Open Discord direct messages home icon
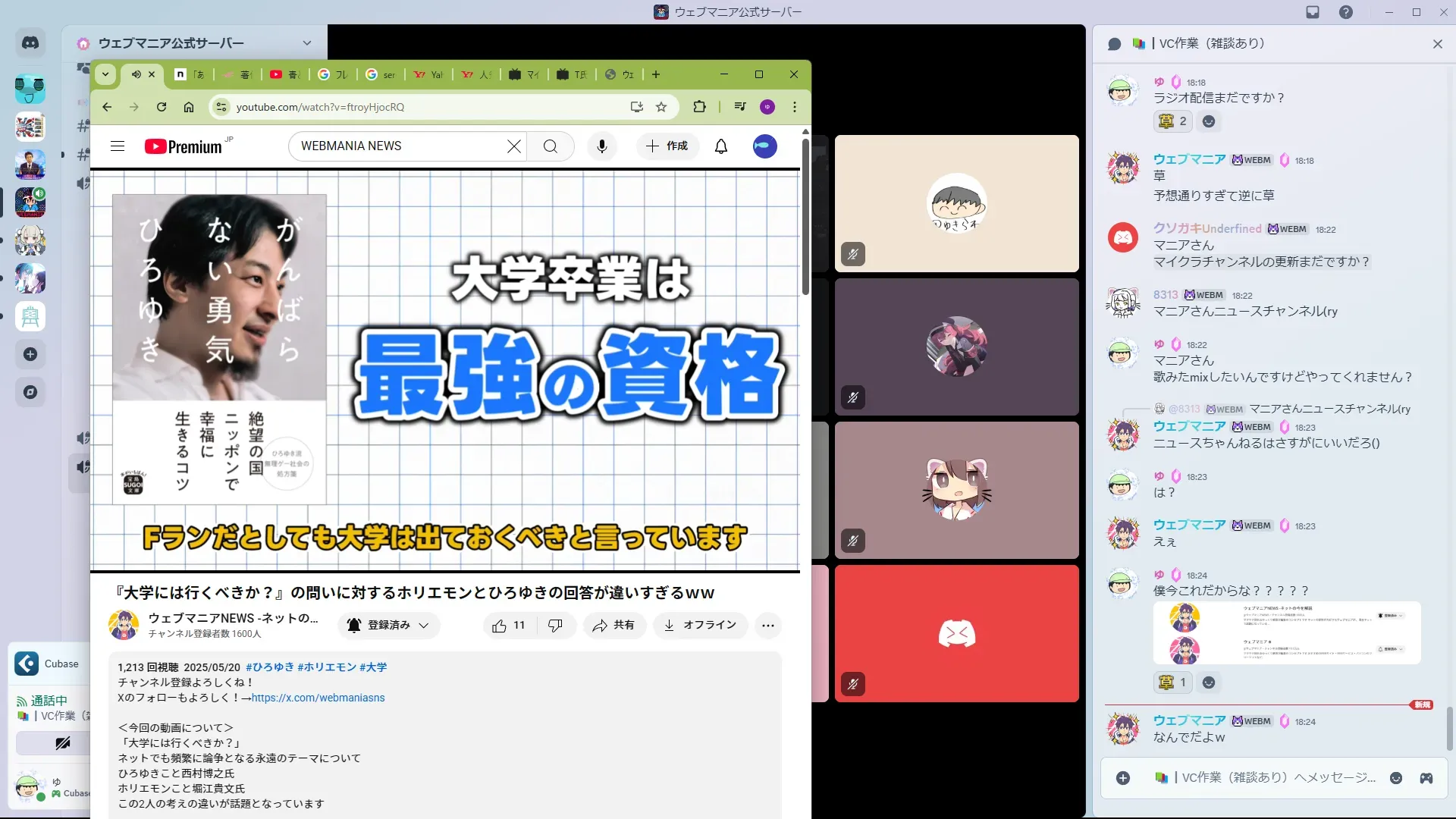 (x=30, y=43)
